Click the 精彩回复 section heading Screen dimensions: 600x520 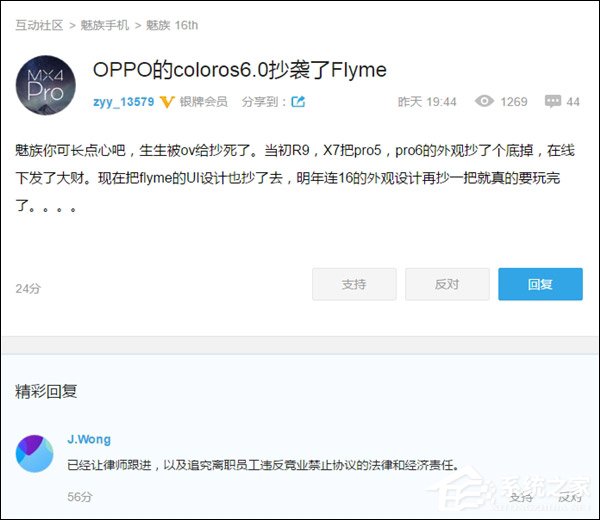pyautogui.click(x=46, y=391)
